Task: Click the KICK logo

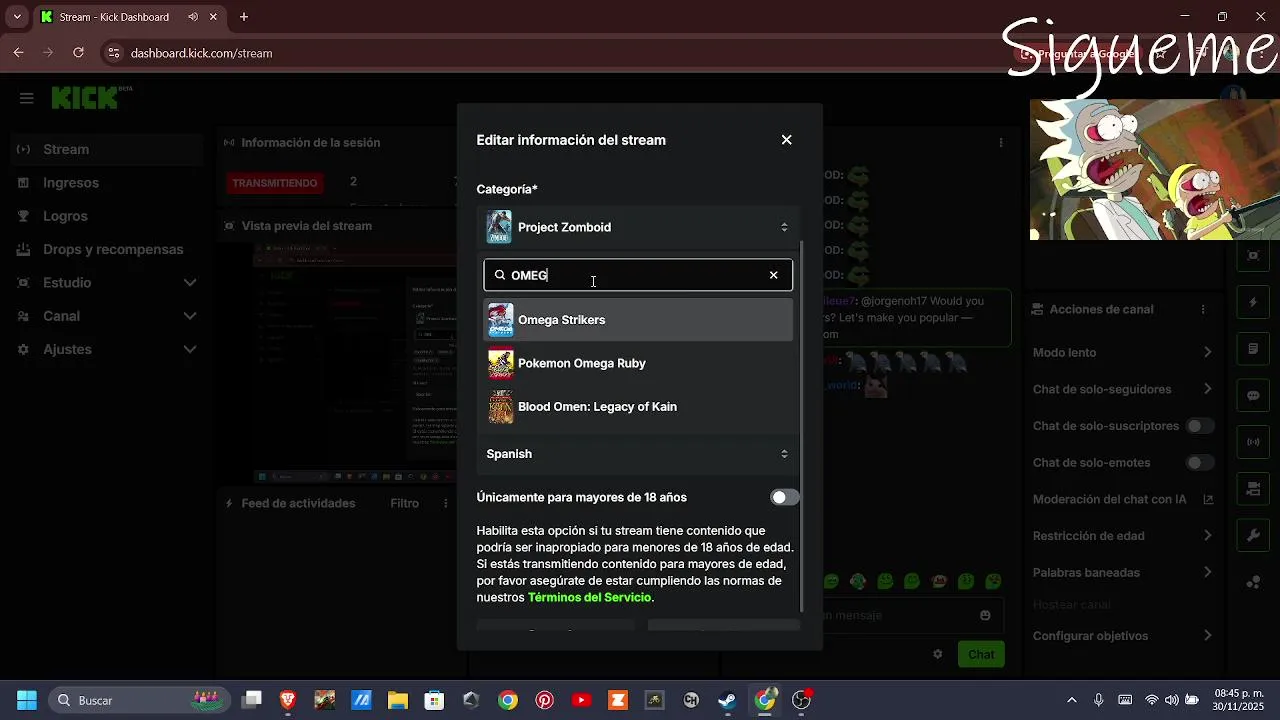Action: point(85,98)
